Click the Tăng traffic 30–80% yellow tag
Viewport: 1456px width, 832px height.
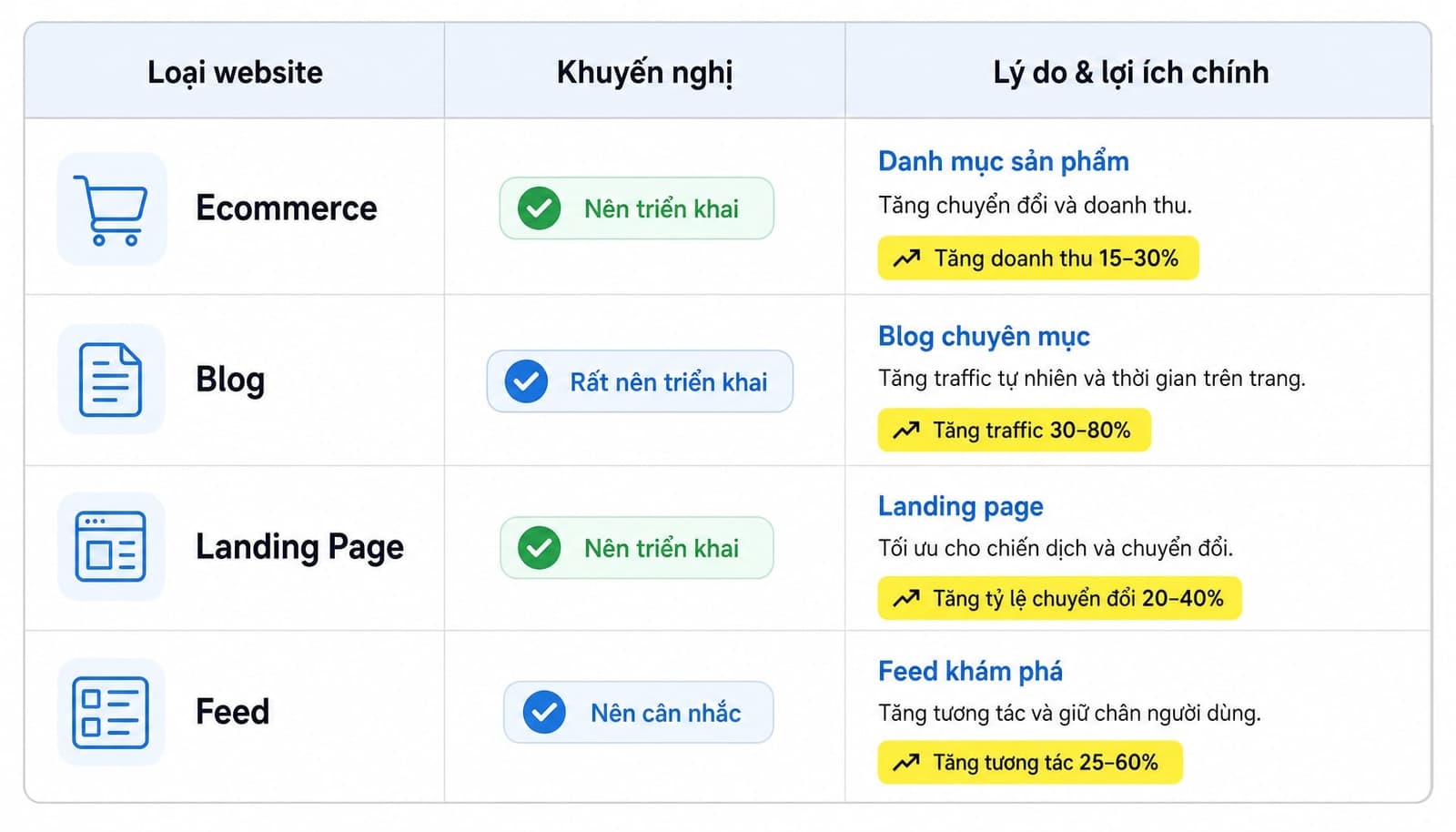pyautogui.click(x=1015, y=431)
